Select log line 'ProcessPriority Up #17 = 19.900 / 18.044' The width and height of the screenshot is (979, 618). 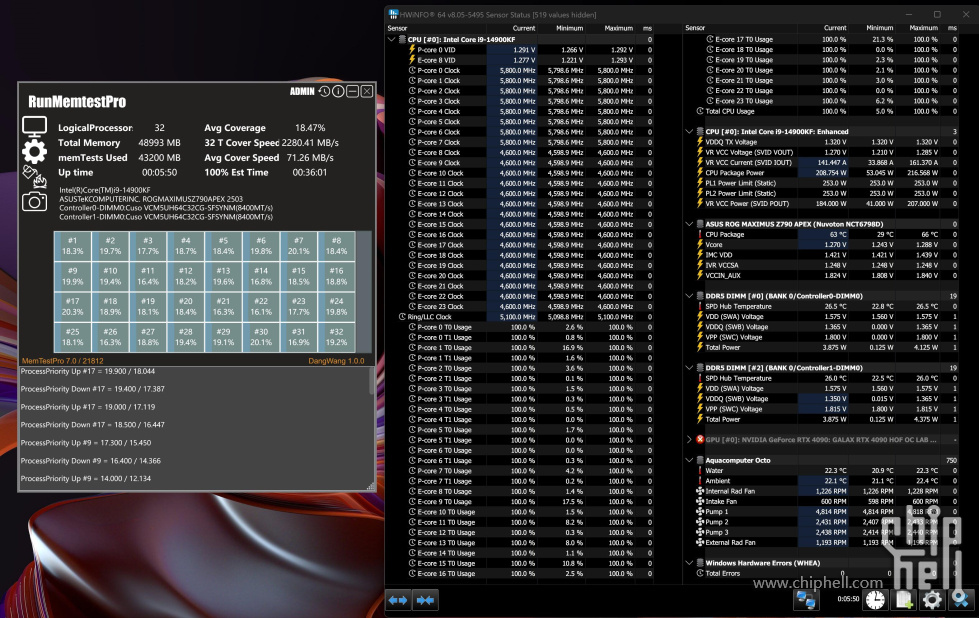click(88, 371)
